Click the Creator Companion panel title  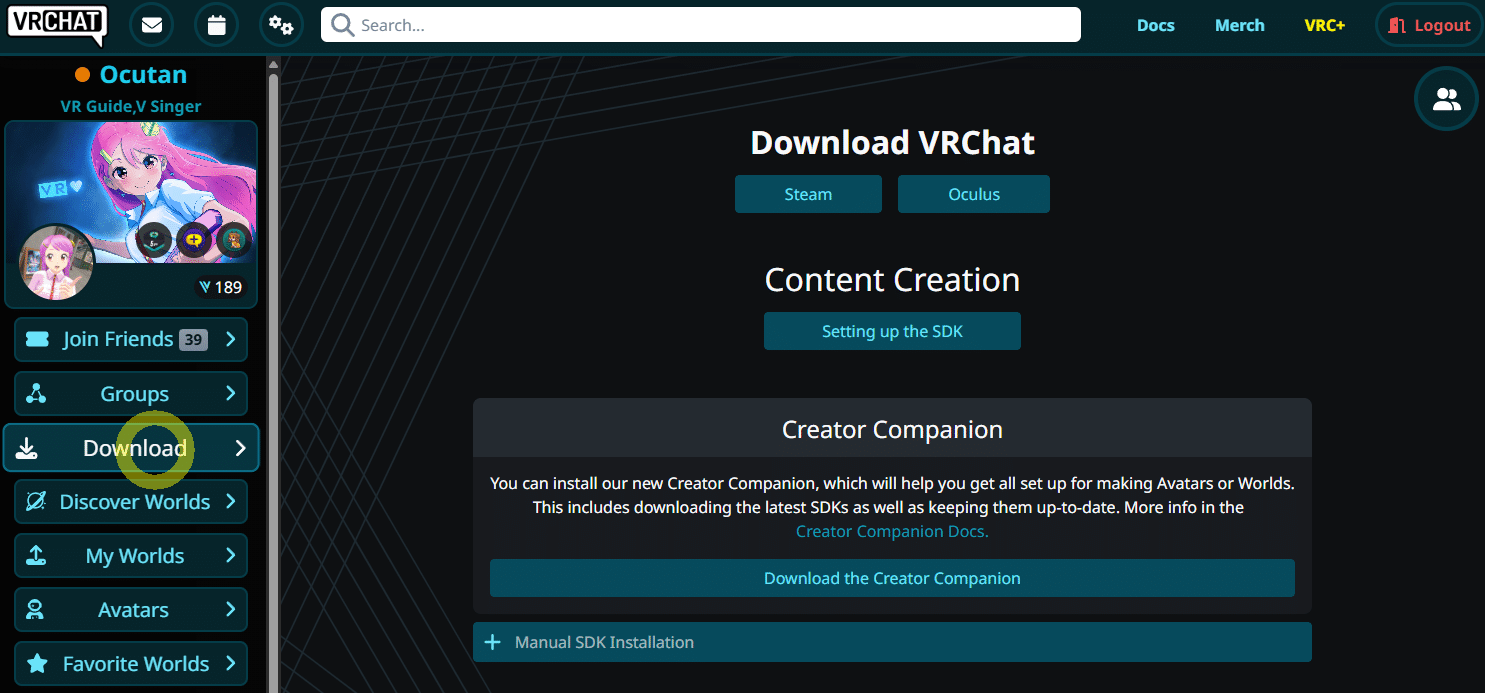pyautogui.click(x=892, y=430)
